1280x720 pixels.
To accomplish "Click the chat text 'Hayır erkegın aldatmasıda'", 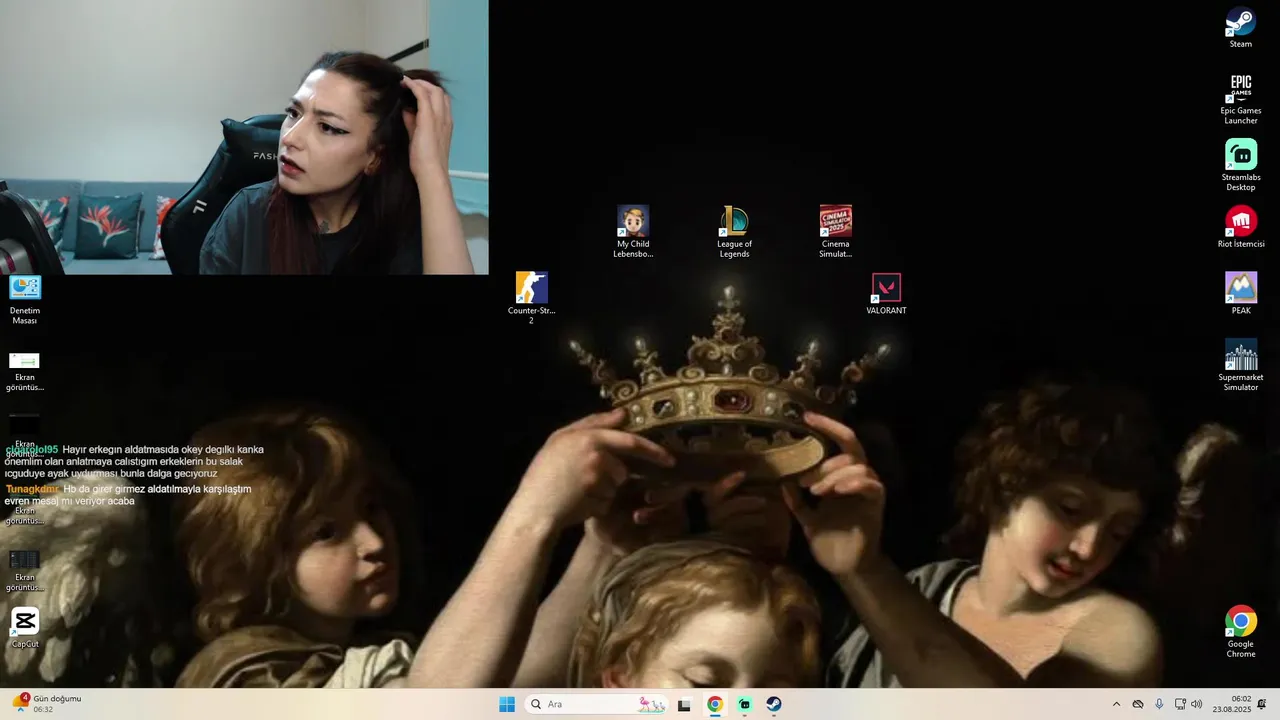I will [122, 449].
